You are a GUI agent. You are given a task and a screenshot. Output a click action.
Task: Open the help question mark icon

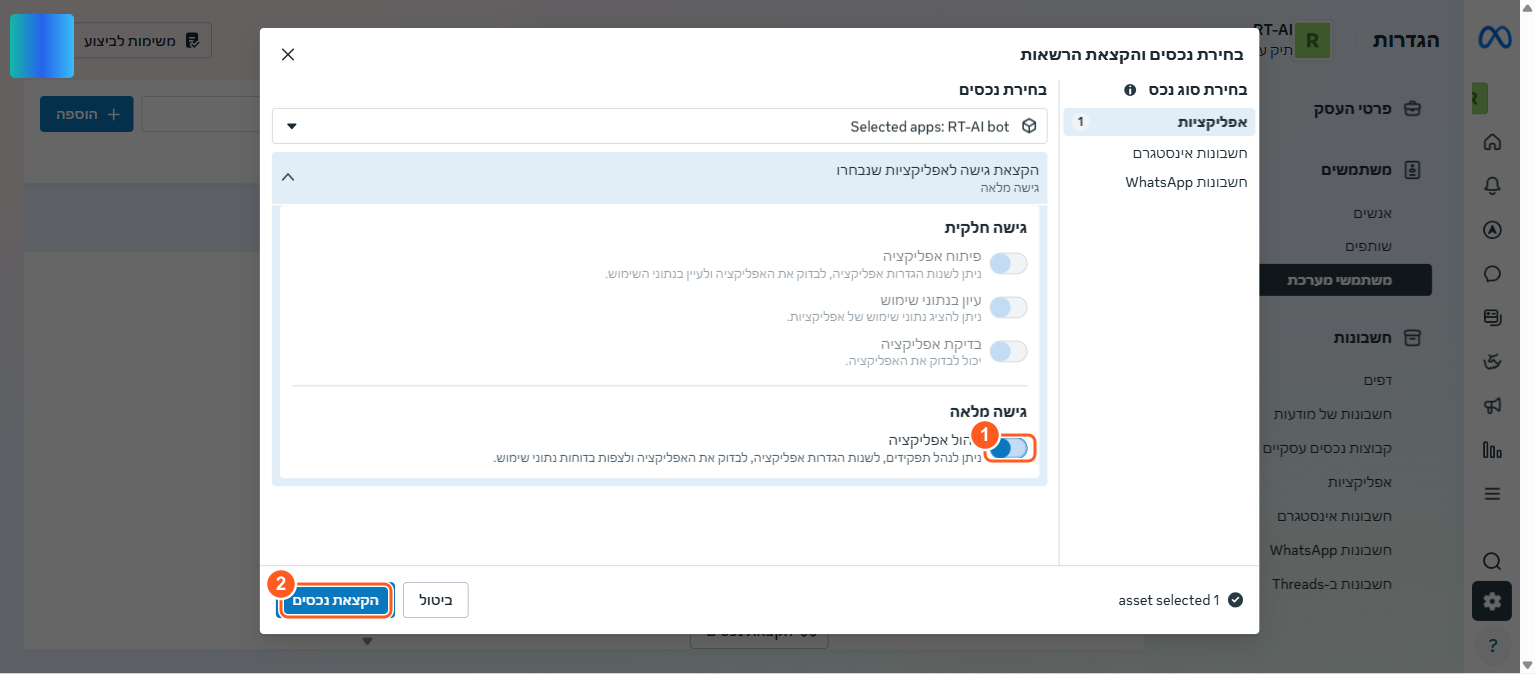[x=1493, y=645]
